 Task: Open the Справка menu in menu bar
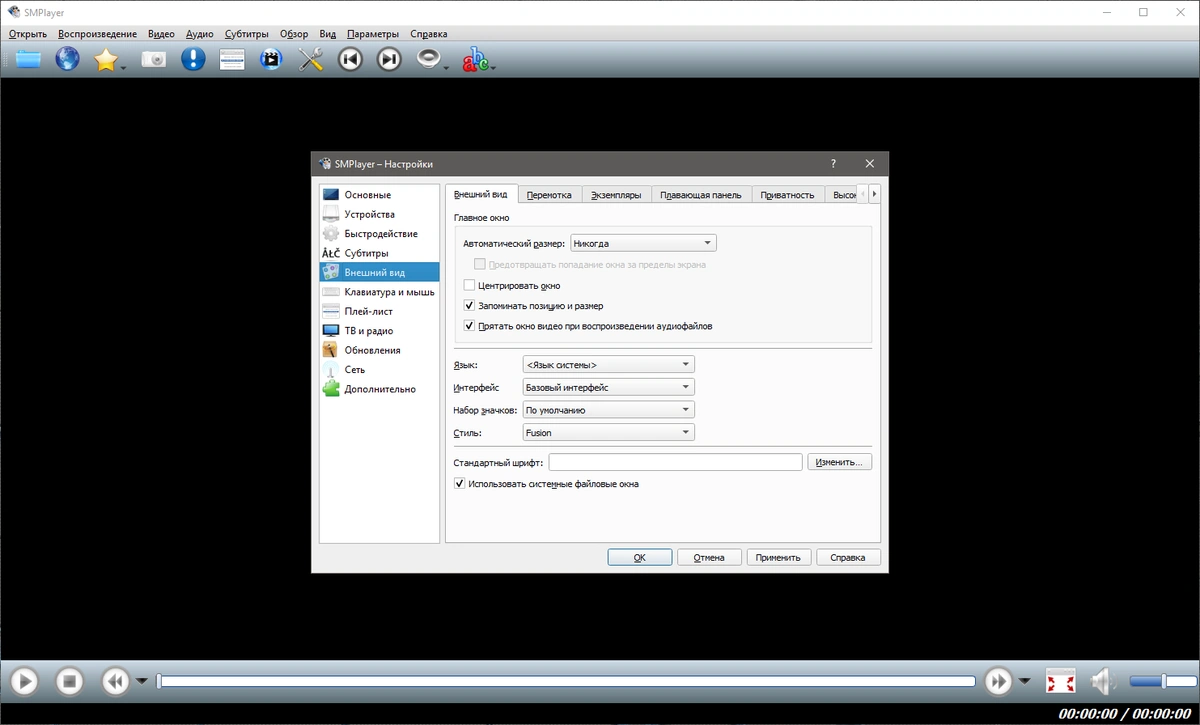pyautogui.click(x=429, y=34)
